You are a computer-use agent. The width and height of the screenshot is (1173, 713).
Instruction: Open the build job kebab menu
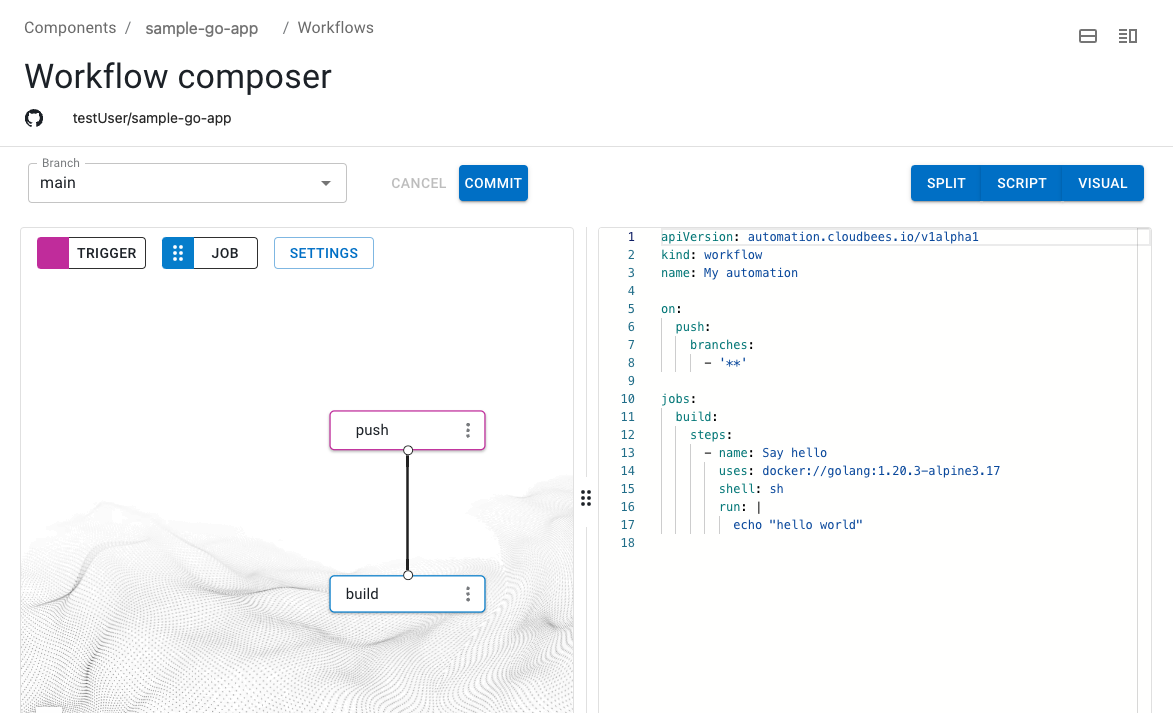pyautogui.click(x=468, y=593)
